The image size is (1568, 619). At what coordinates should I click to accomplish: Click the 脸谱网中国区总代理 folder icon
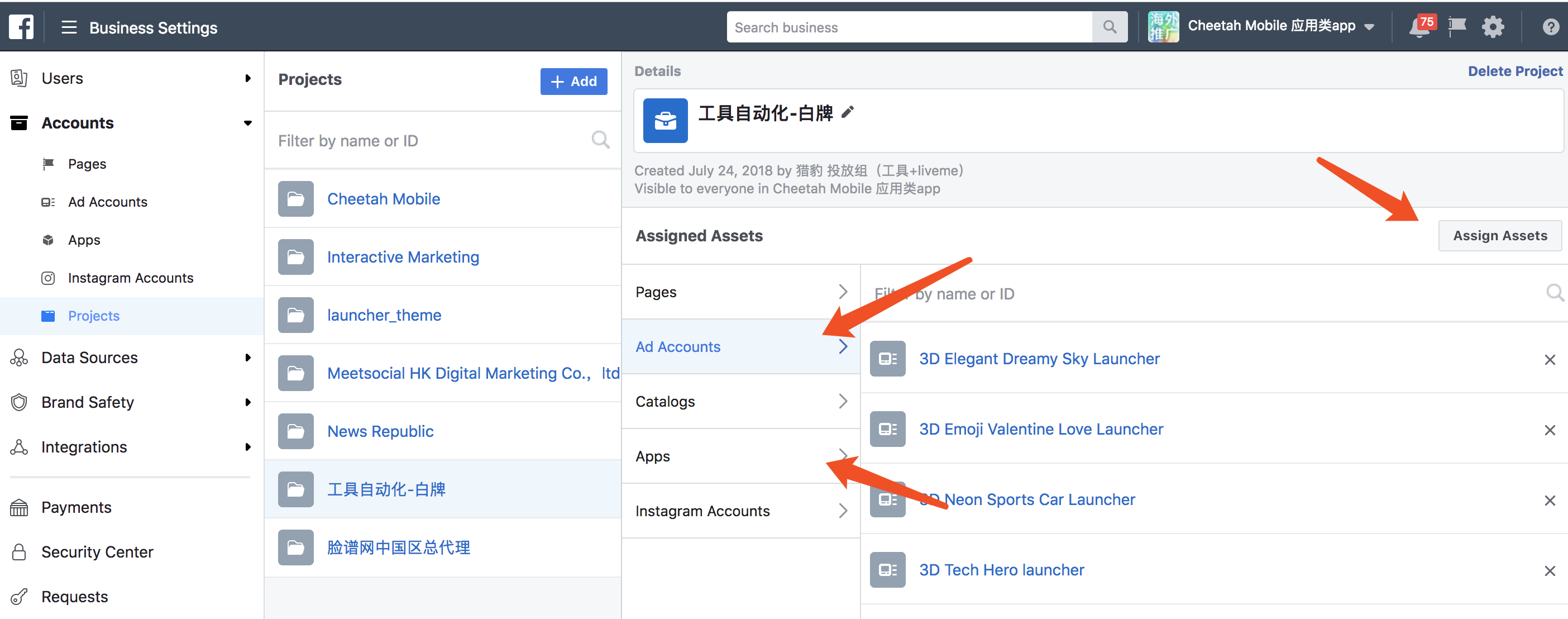click(x=296, y=547)
